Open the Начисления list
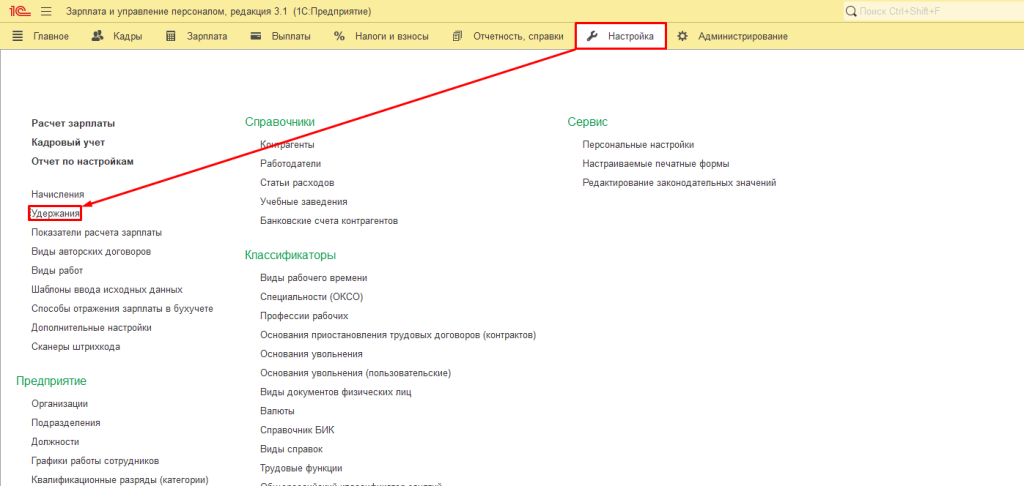Screen dimensions: 1024x486 click(58, 194)
